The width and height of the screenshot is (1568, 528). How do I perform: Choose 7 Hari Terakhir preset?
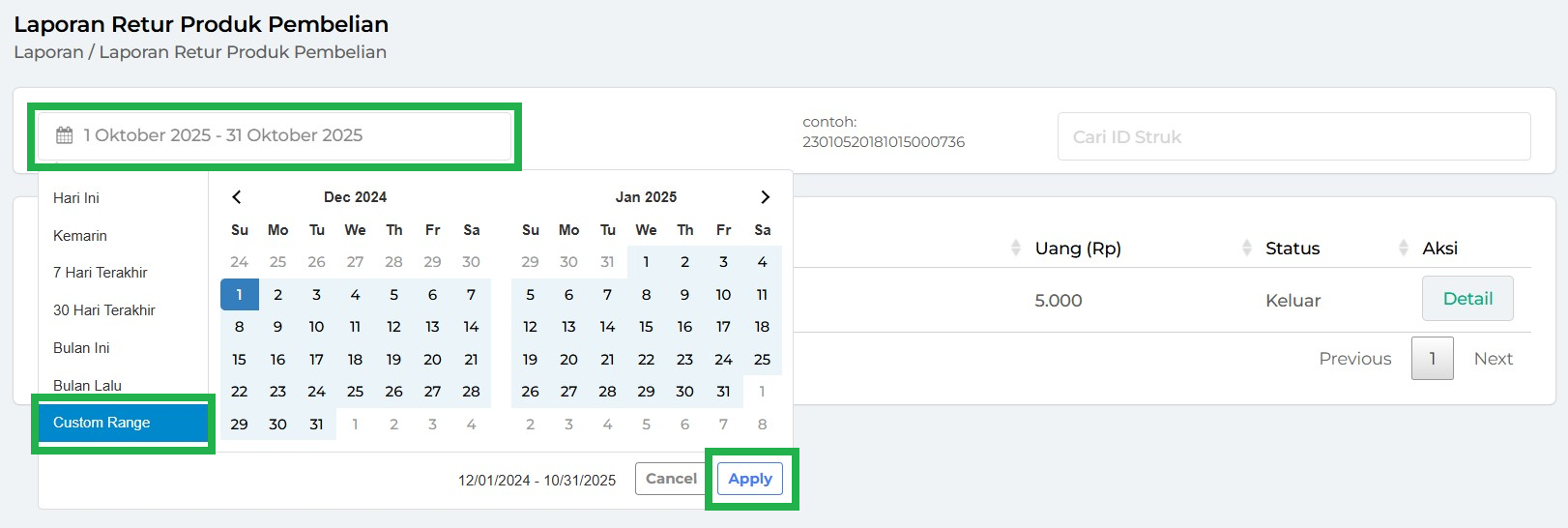[101, 273]
